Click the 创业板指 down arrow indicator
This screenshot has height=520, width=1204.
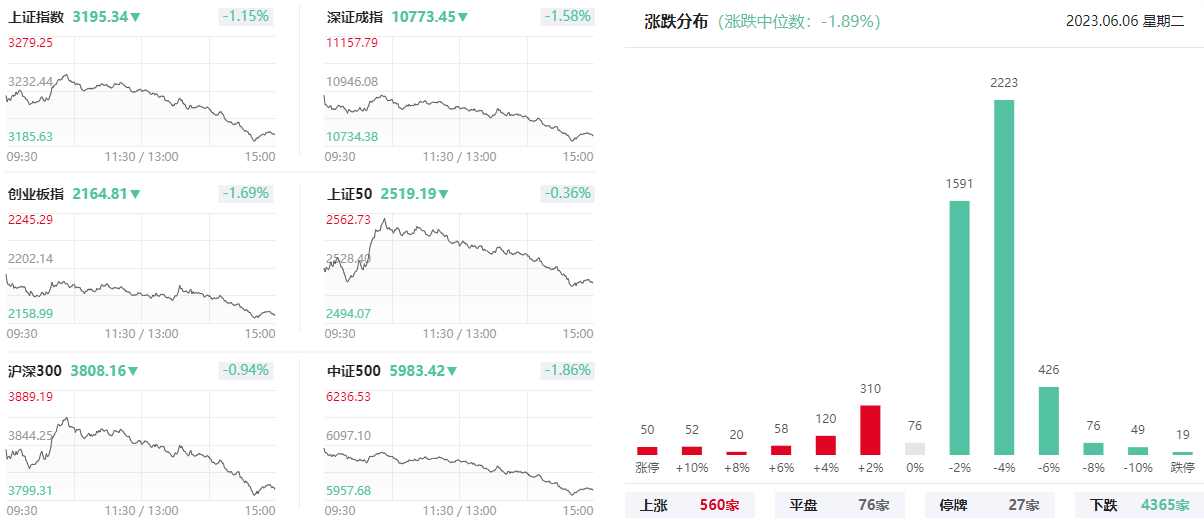[x=136, y=194]
